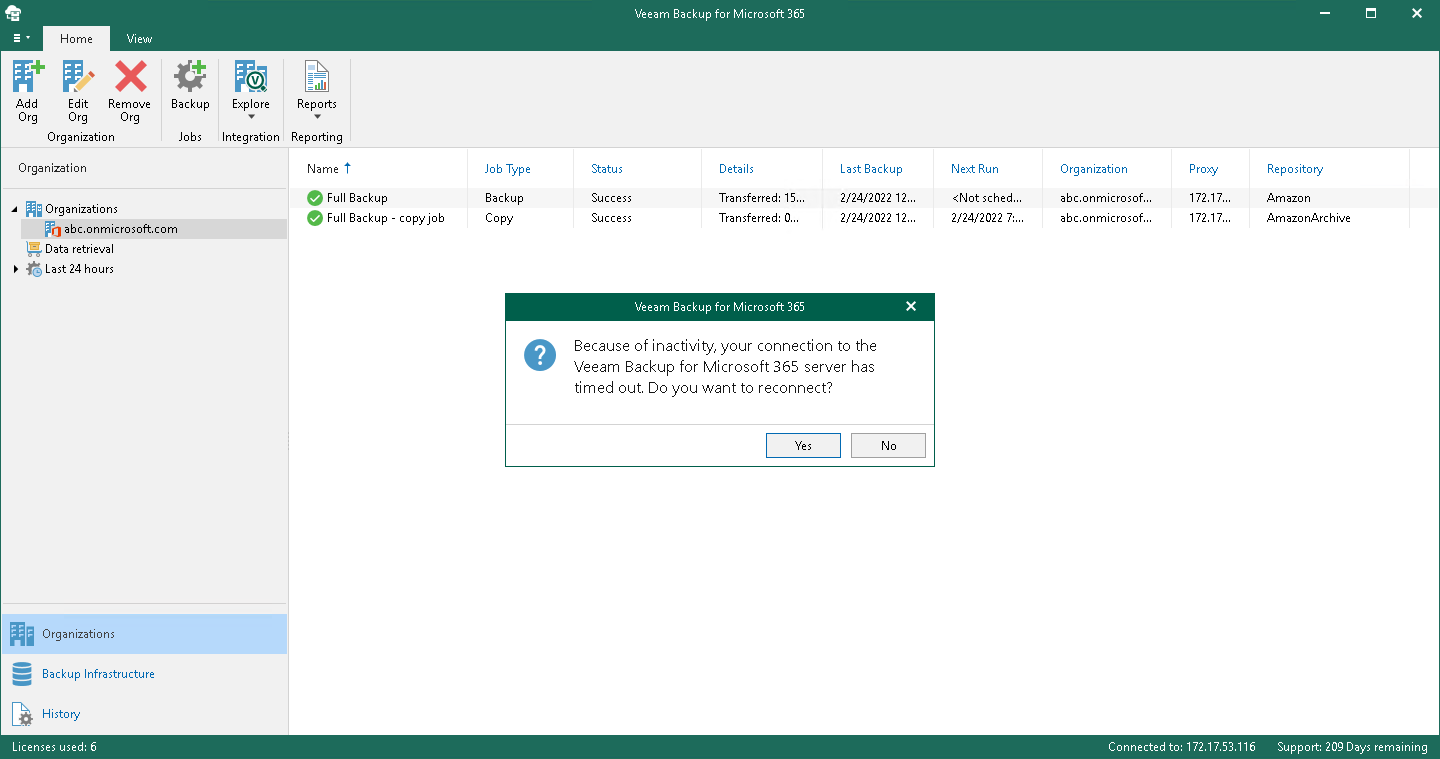Click No to decline reconnecting
The height and width of the screenshot is (759, 1440).
(x=888, y=446)
